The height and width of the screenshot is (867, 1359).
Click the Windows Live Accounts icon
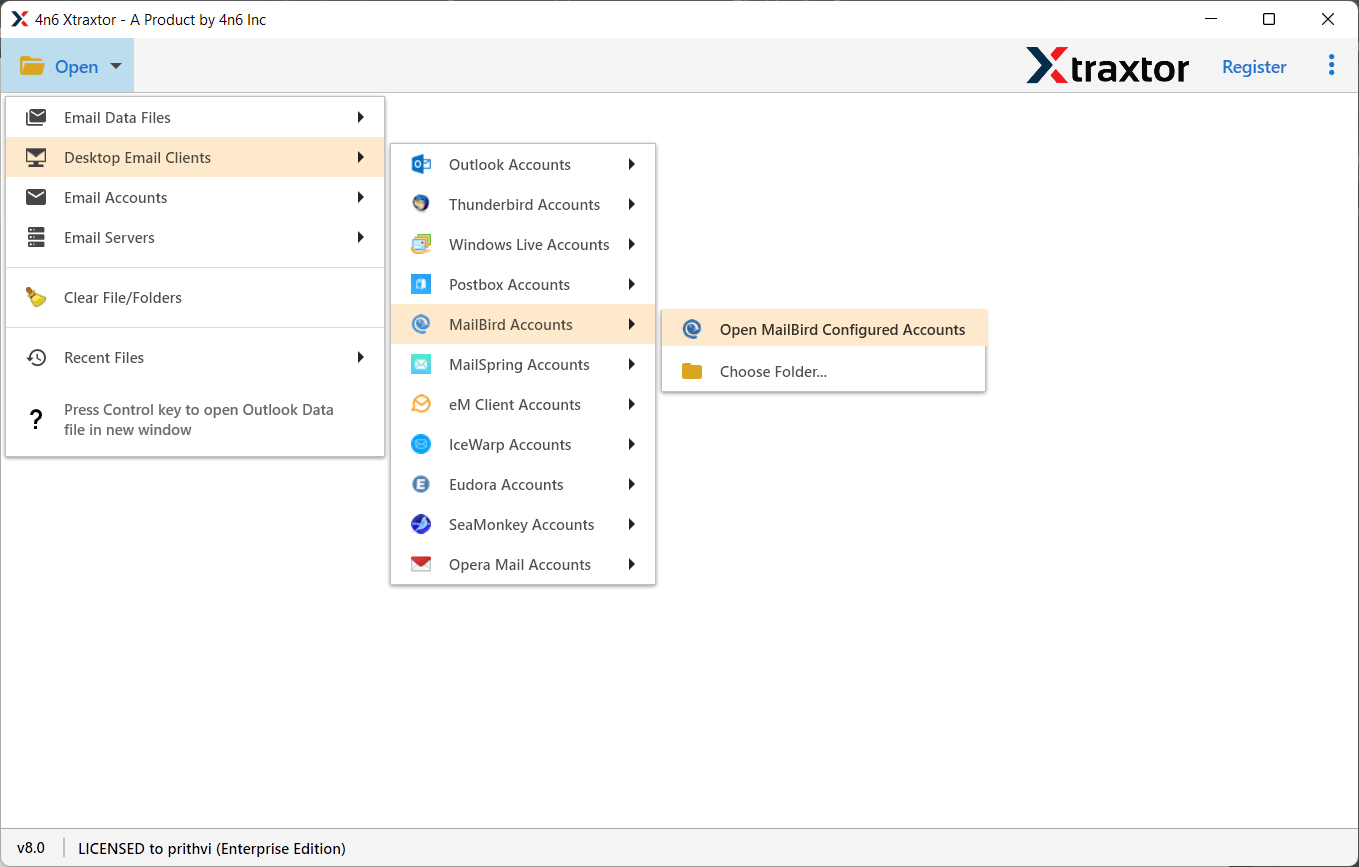(x=421, y=245)
